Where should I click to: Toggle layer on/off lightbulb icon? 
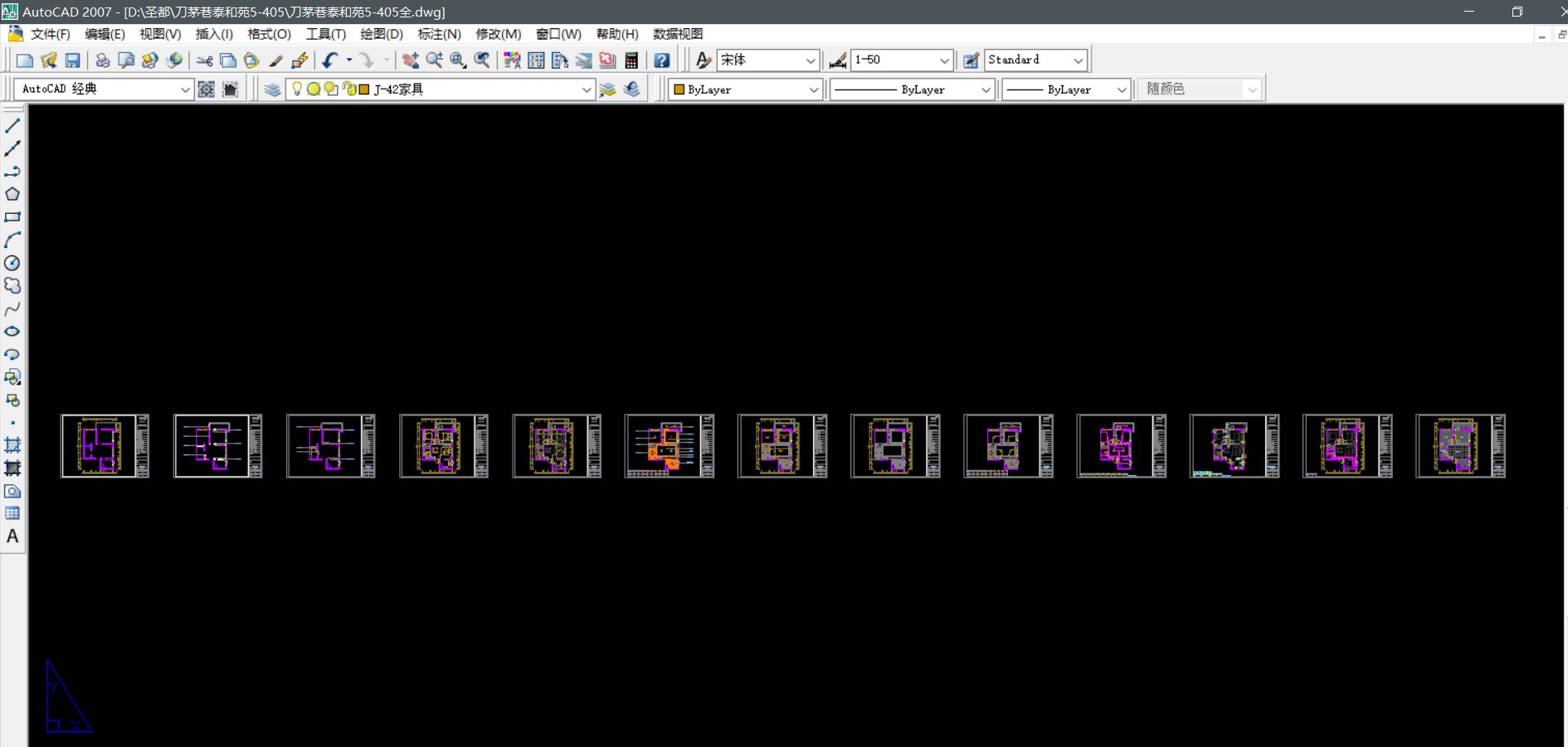(297, 89)
